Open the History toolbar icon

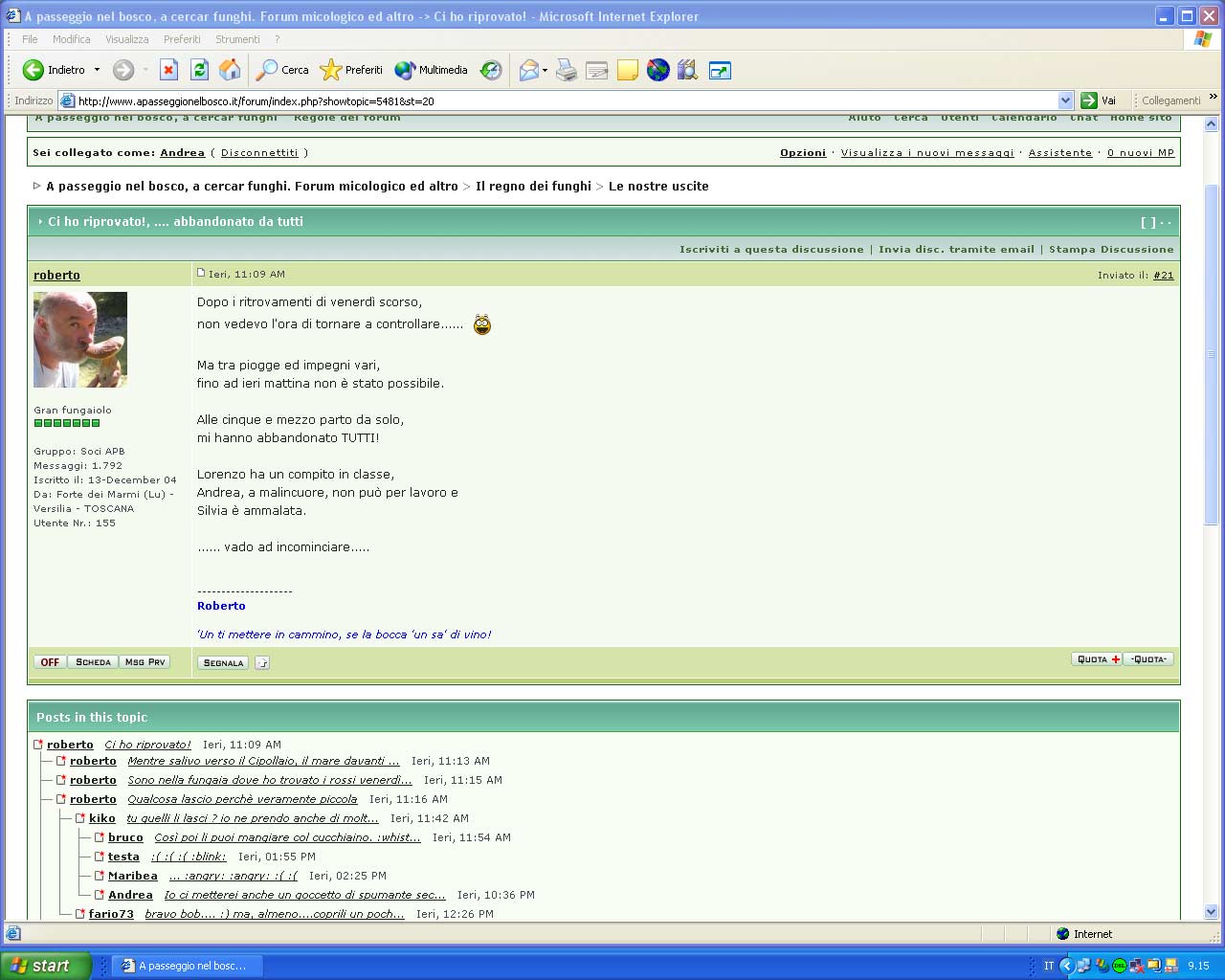pyautogui.click(x=491, y=70)
